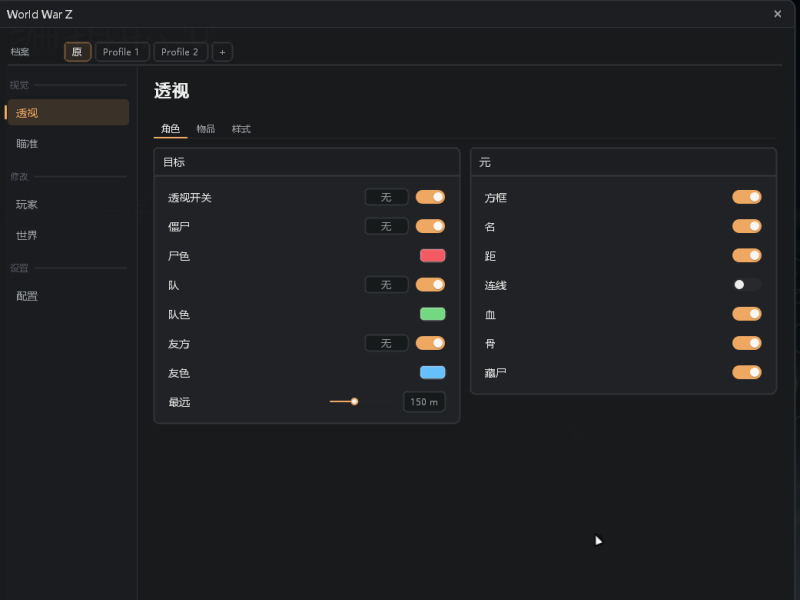Viewport: 800px width, 600px height.
Task: Click the 队 row hotkey box
Action: click(x=386, y=285)
